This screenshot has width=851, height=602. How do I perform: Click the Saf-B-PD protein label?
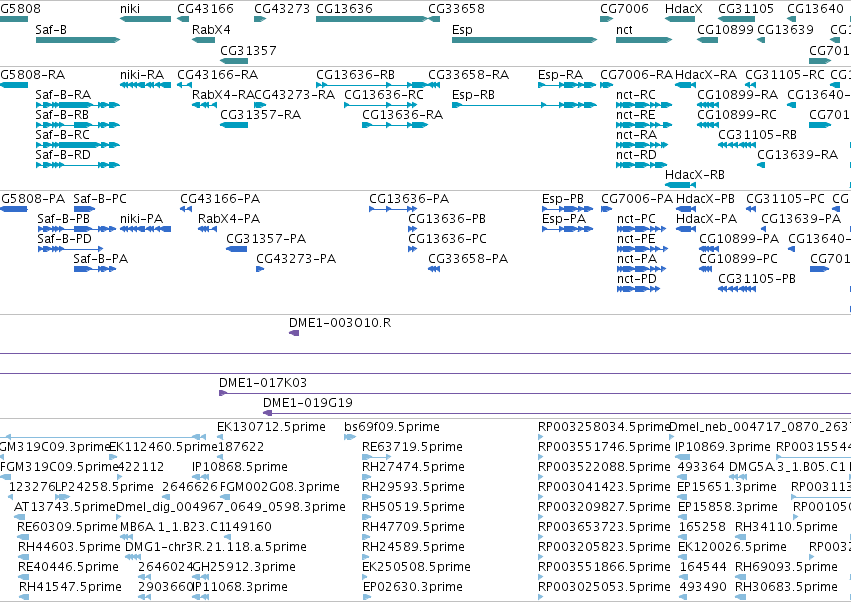click(x=64, y=239)
